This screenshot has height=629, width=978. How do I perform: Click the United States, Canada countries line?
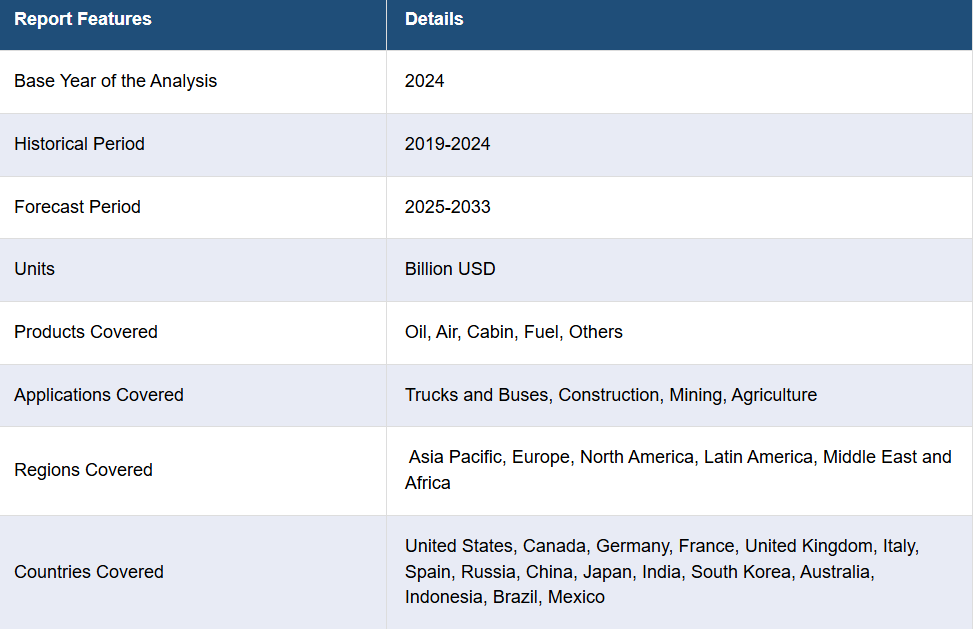point(662,546)
